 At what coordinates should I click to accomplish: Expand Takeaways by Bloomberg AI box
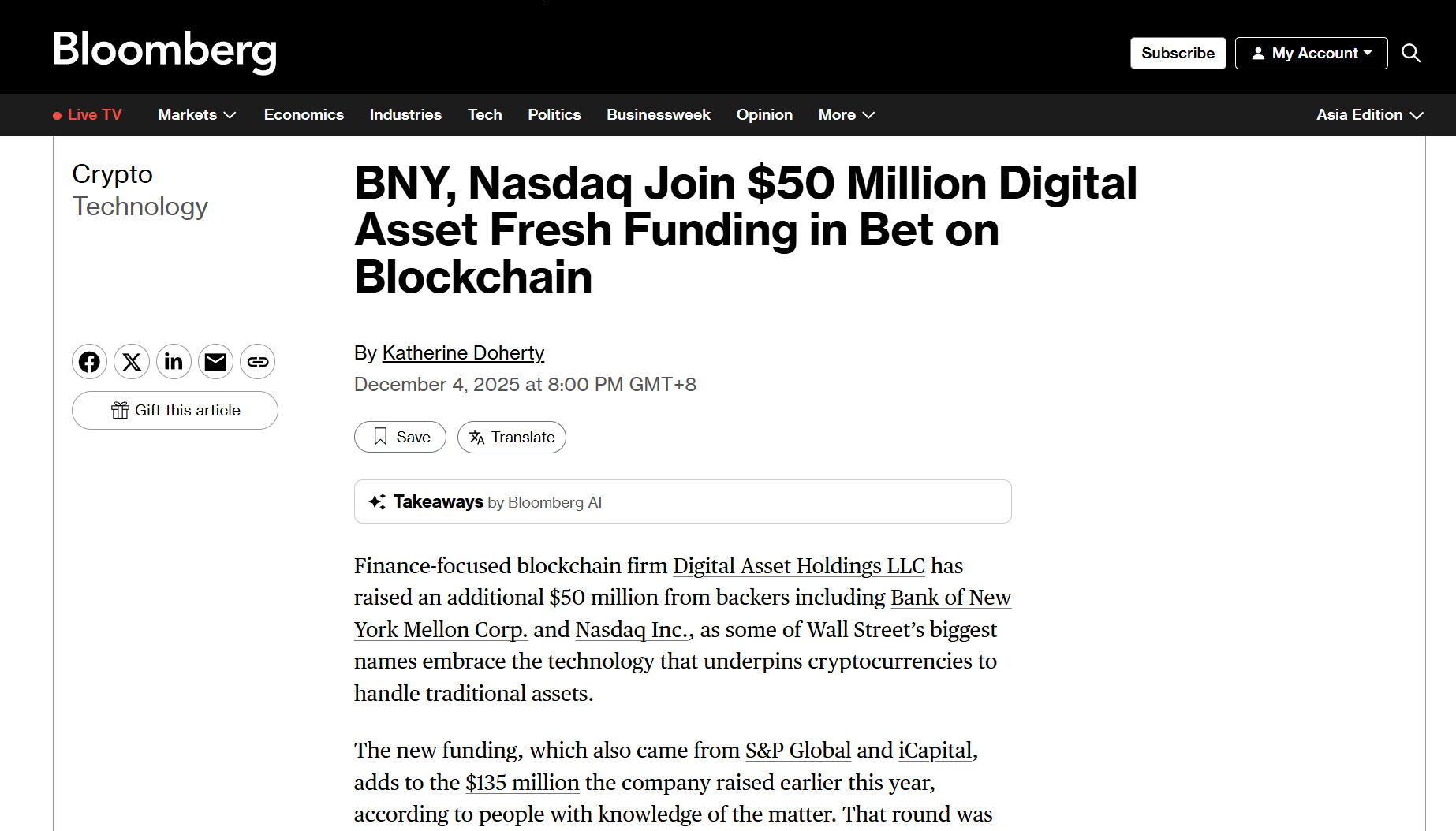pyautogui.click(x=682, y=501)
